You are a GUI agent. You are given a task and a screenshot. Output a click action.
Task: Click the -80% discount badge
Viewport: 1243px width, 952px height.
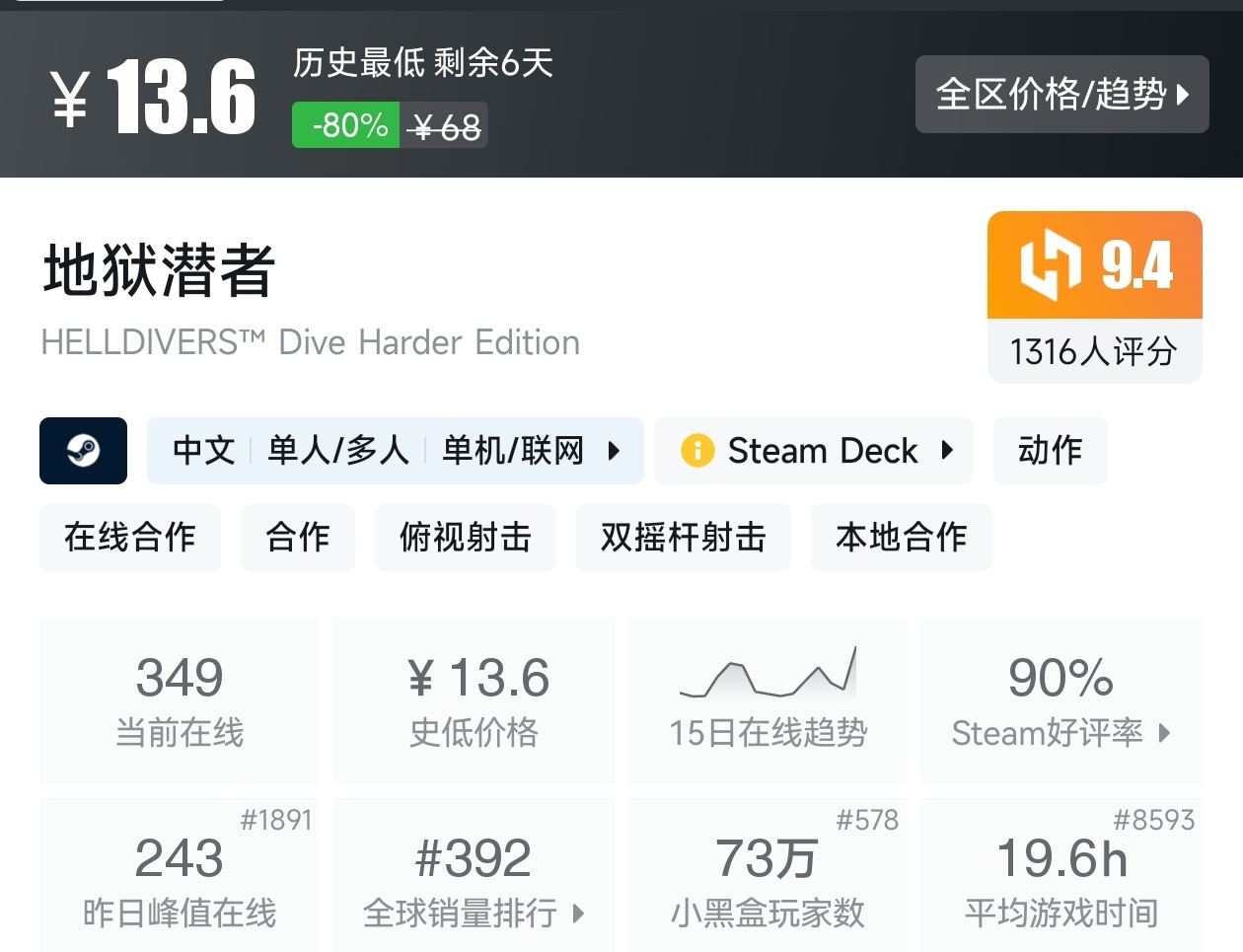(x=346, y=125)
